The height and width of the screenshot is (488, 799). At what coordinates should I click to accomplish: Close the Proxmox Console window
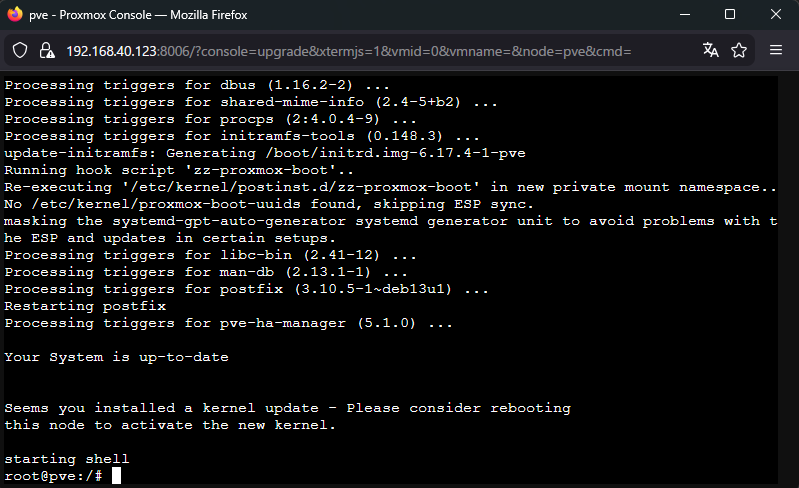775,15
